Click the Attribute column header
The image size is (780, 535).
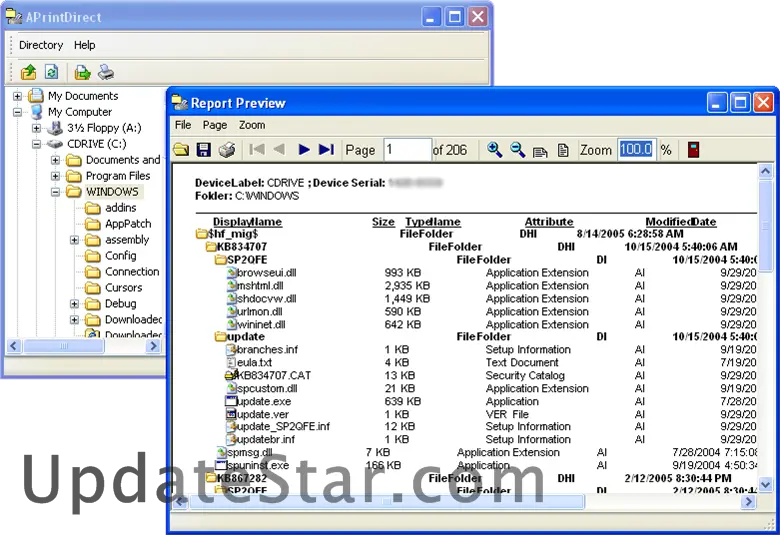(x=549, y=222)
